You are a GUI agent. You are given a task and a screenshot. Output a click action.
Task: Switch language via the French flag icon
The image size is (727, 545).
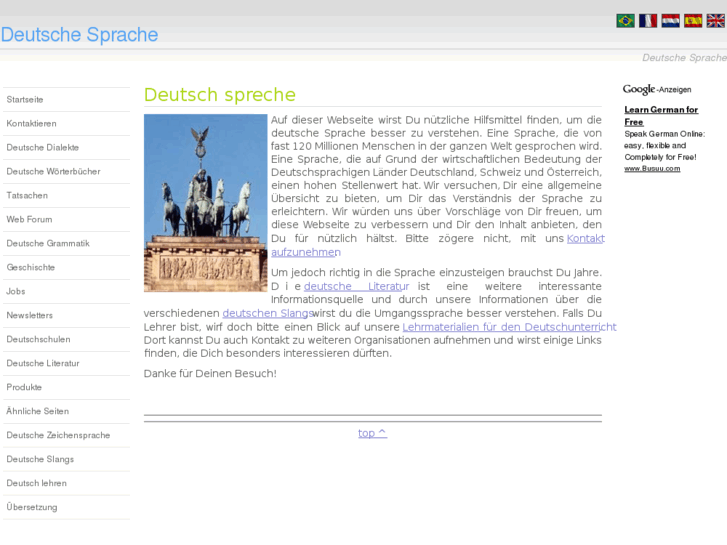(648, 20)
